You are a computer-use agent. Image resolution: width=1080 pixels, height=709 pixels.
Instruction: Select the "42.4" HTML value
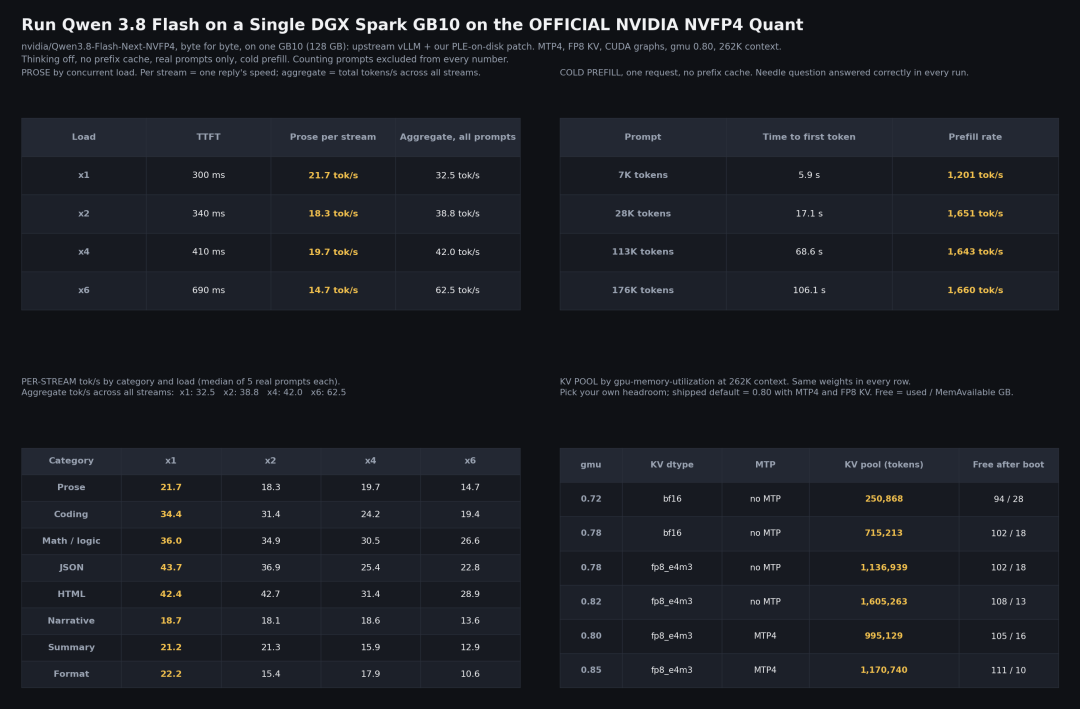pos(171,594)
